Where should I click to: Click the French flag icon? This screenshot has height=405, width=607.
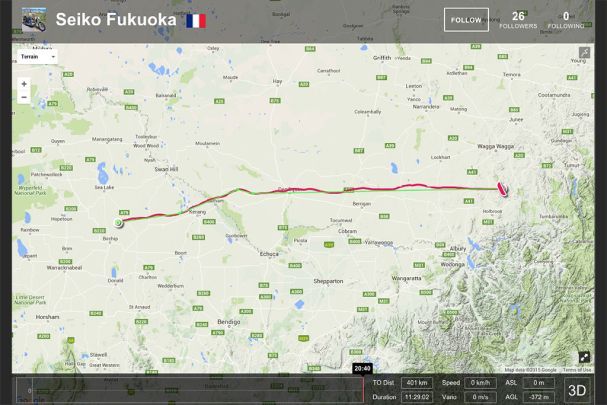point(196,21)
